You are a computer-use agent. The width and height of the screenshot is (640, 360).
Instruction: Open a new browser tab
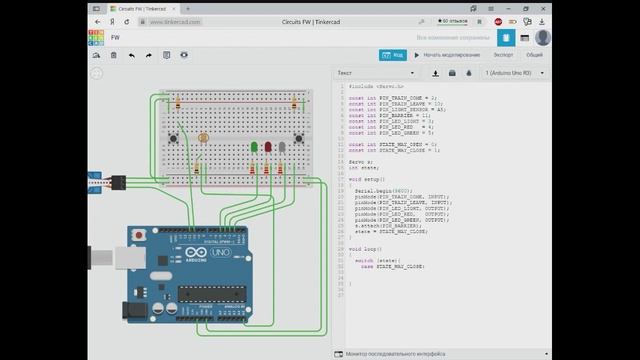click(x=188, y=9)
